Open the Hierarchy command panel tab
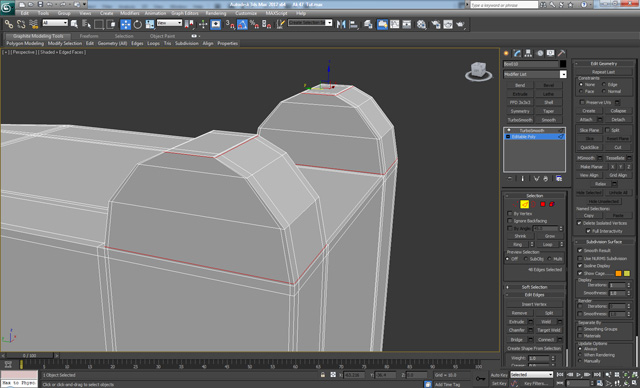This screenshot has width=640, height=388. pos(529,53)
